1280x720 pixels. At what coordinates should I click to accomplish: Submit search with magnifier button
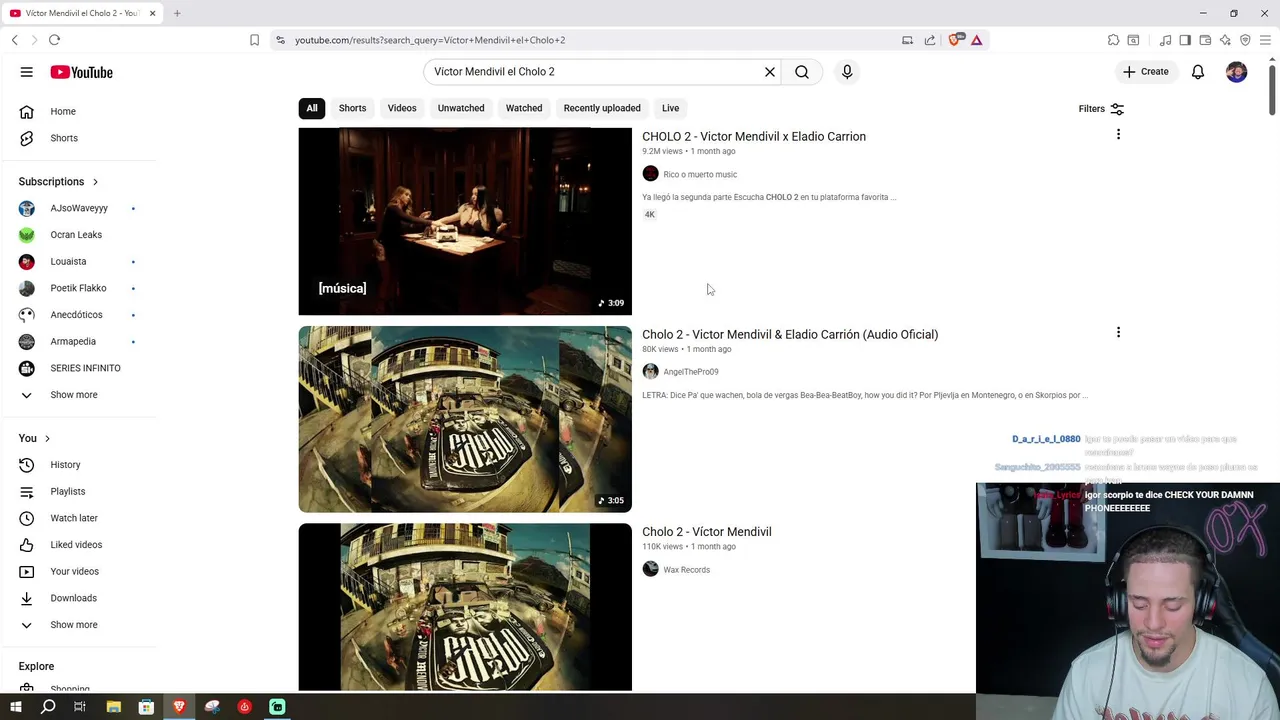[802, 72]
